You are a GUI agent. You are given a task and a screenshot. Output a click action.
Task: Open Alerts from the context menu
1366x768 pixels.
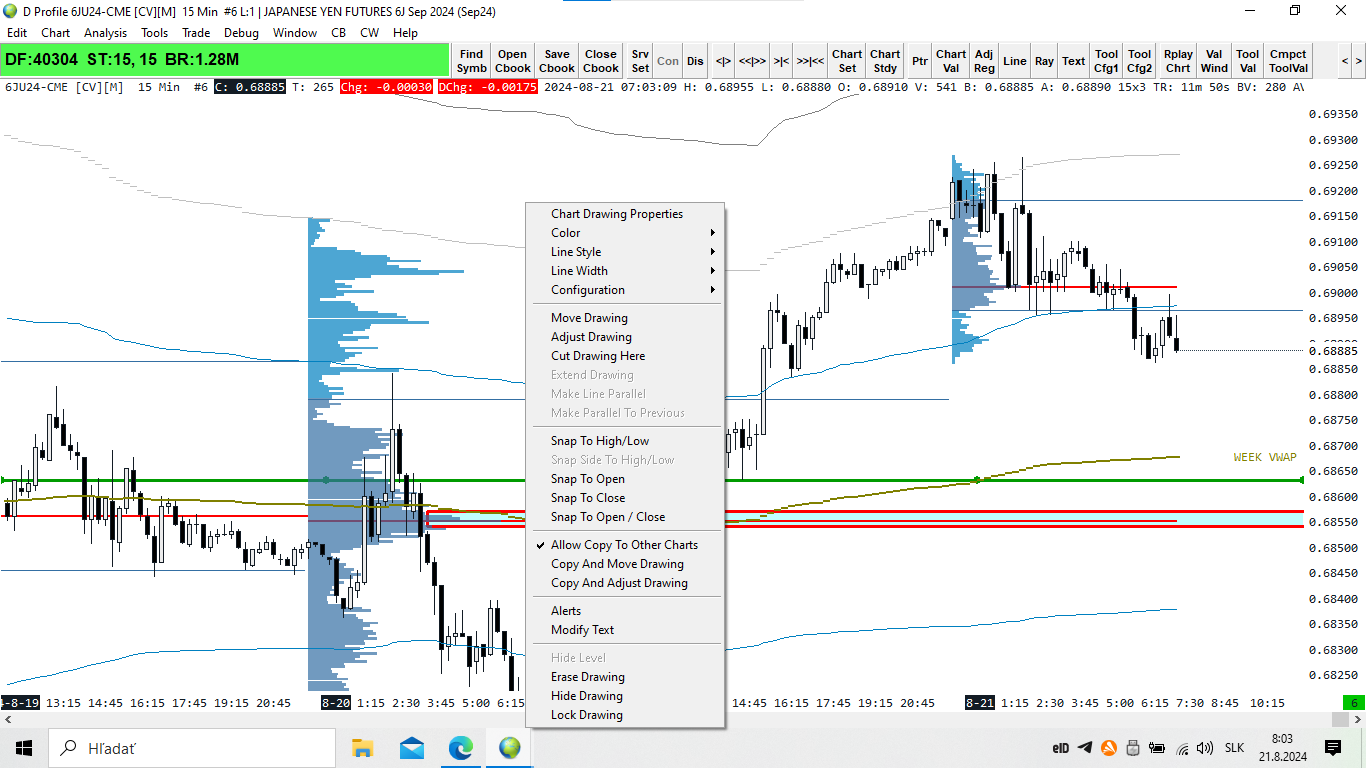pyautogui.click(x=625, y=611)
